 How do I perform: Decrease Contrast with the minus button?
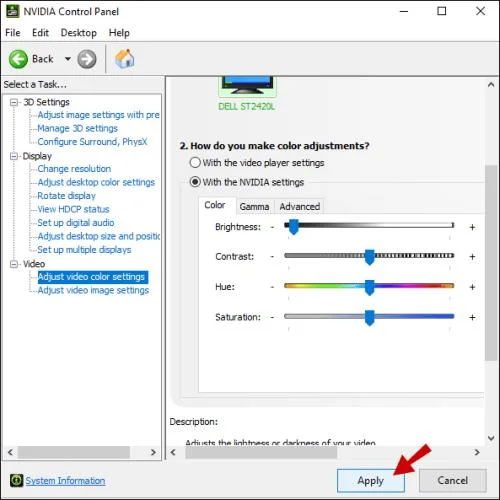[x=272, y=257]
